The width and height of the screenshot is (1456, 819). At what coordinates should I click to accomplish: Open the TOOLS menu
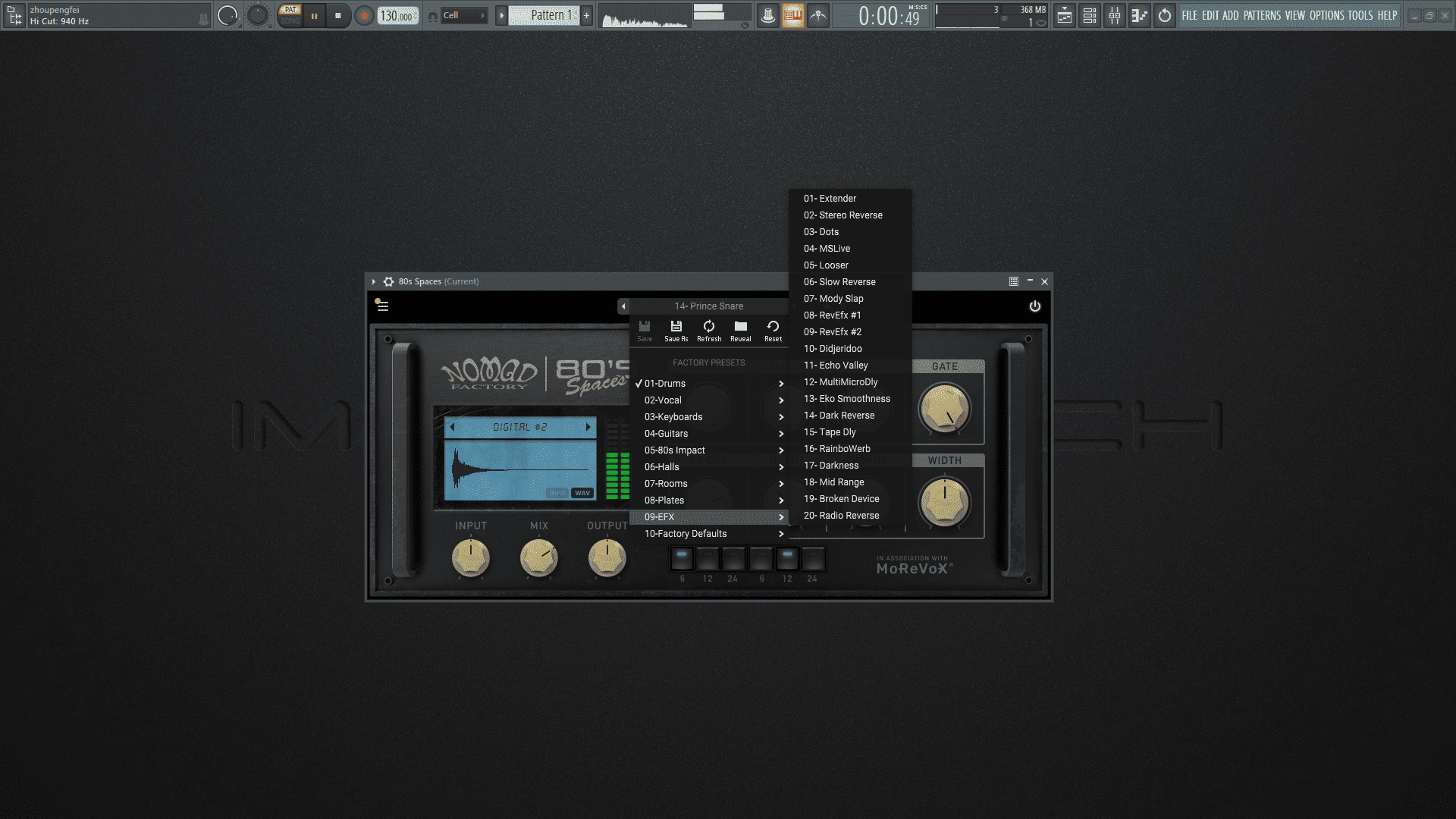click(1360, 15)
